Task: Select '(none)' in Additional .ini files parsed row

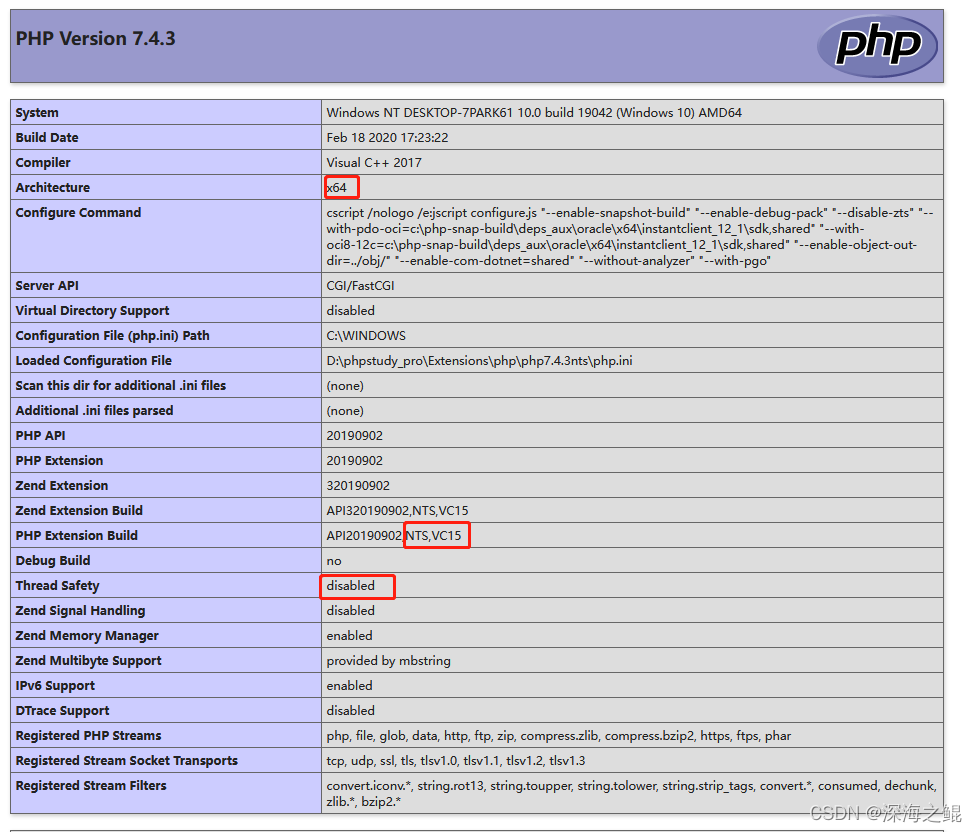Action: click(x=345, y=411)
